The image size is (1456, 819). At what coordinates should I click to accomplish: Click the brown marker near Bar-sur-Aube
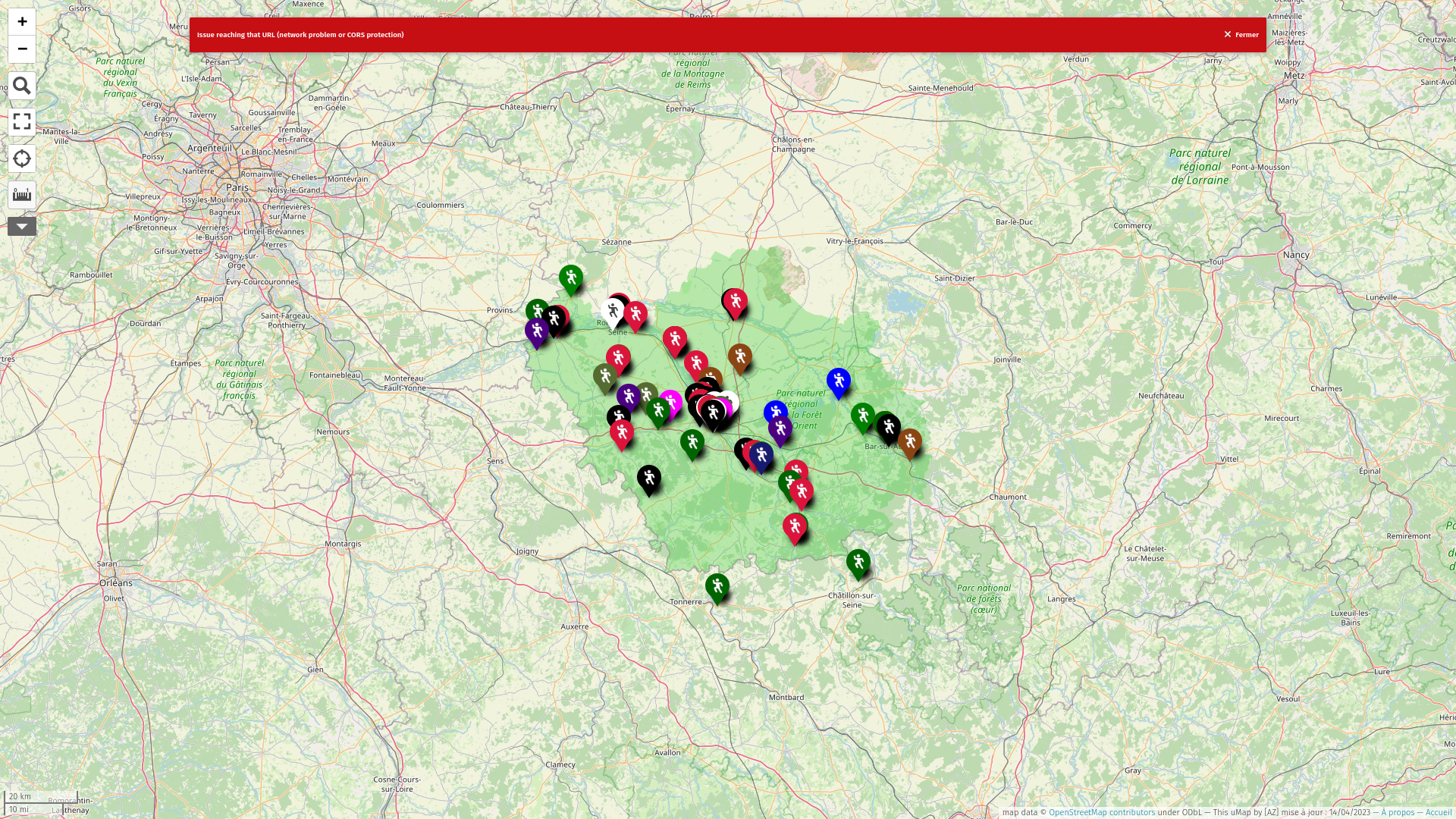pos(909,441)
